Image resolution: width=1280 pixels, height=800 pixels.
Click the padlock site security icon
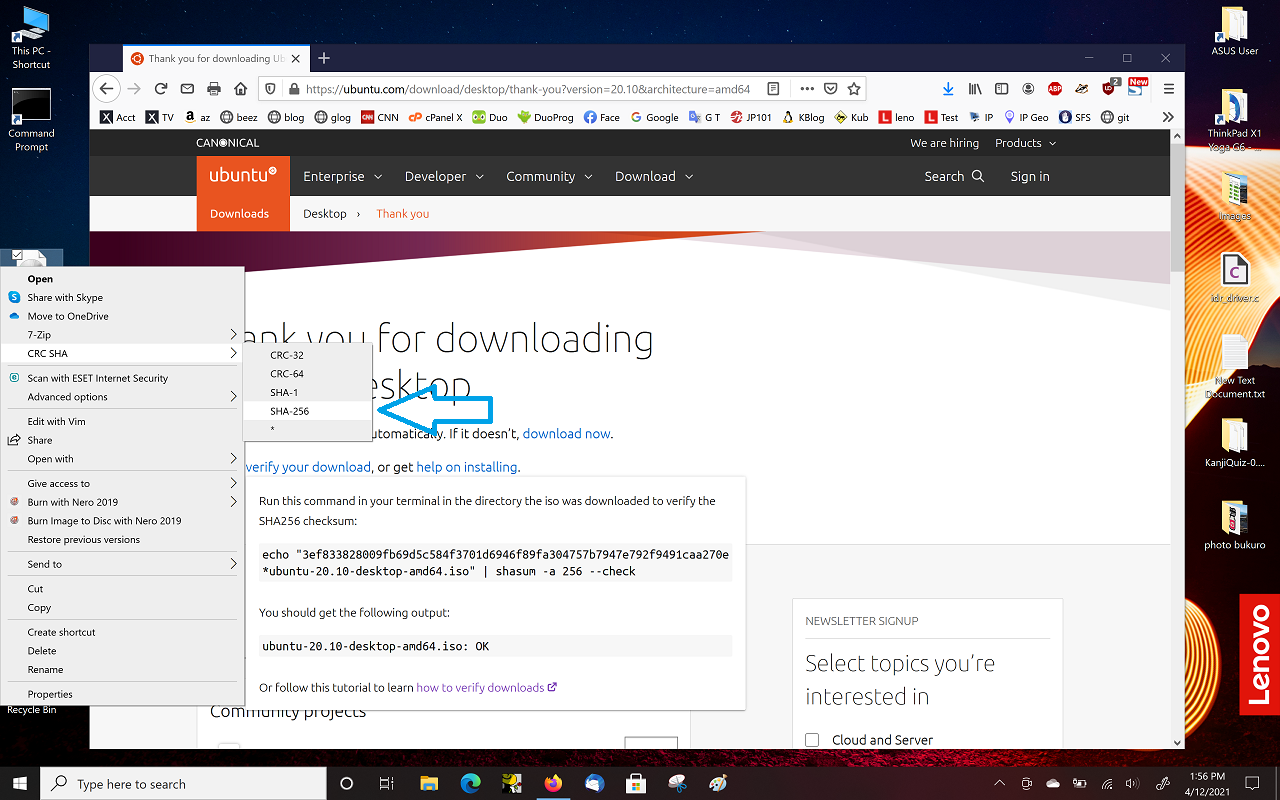(294, 89)
